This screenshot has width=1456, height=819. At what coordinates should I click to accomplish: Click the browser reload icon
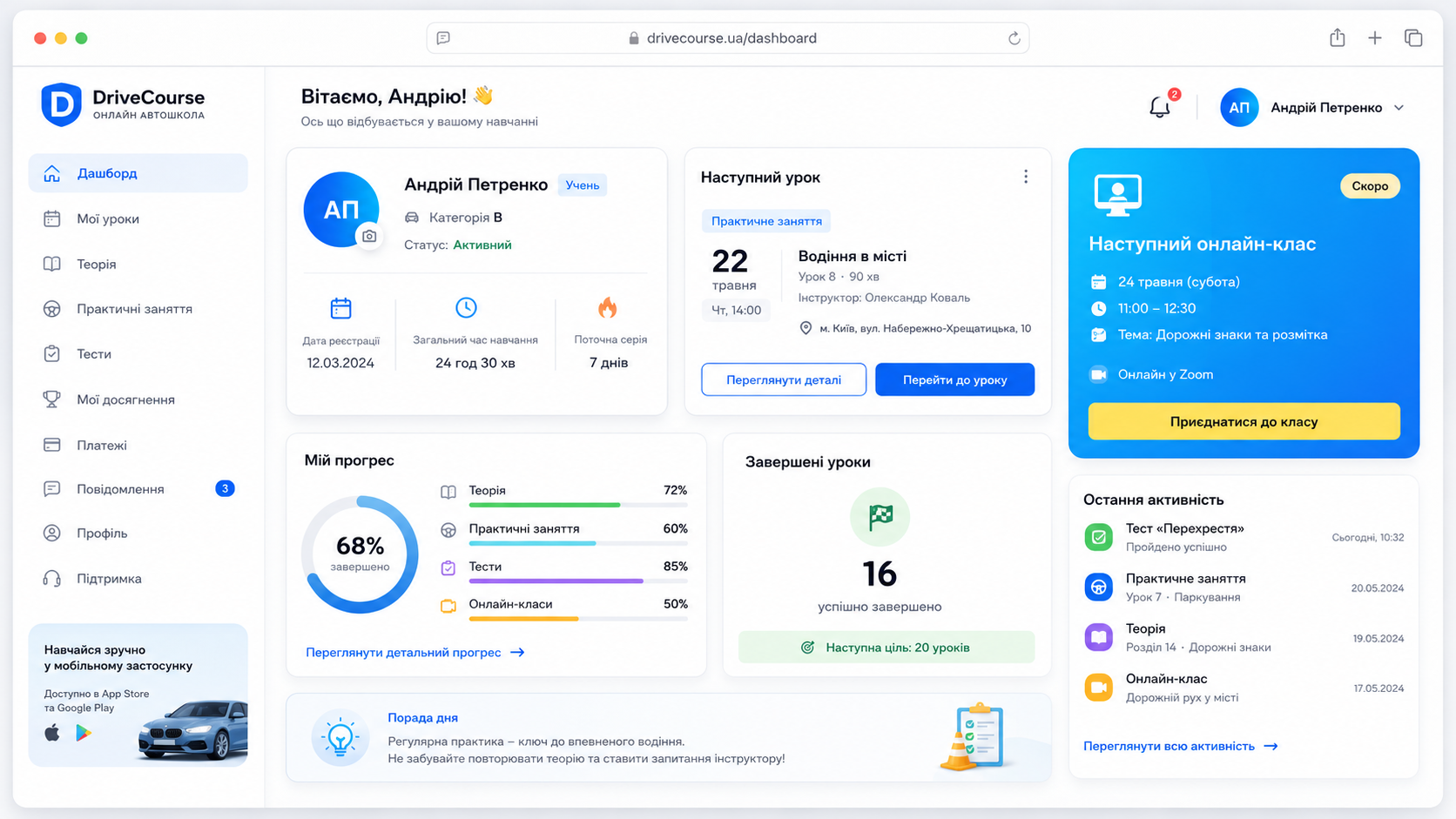pos(1014,38)
